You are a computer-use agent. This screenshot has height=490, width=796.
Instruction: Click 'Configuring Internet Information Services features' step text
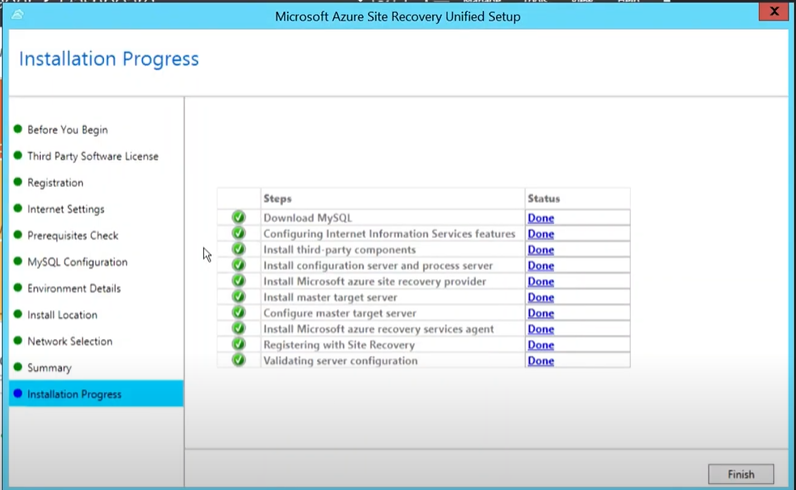[389, 234]
